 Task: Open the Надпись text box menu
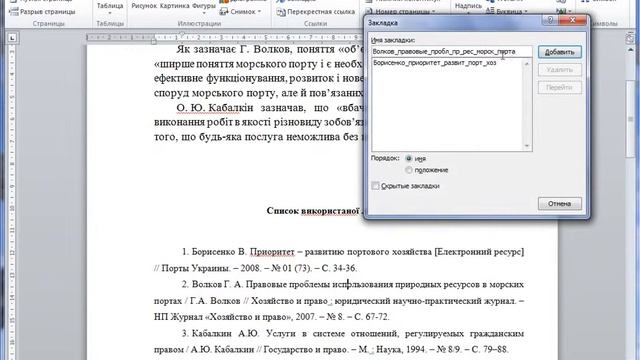468,8
